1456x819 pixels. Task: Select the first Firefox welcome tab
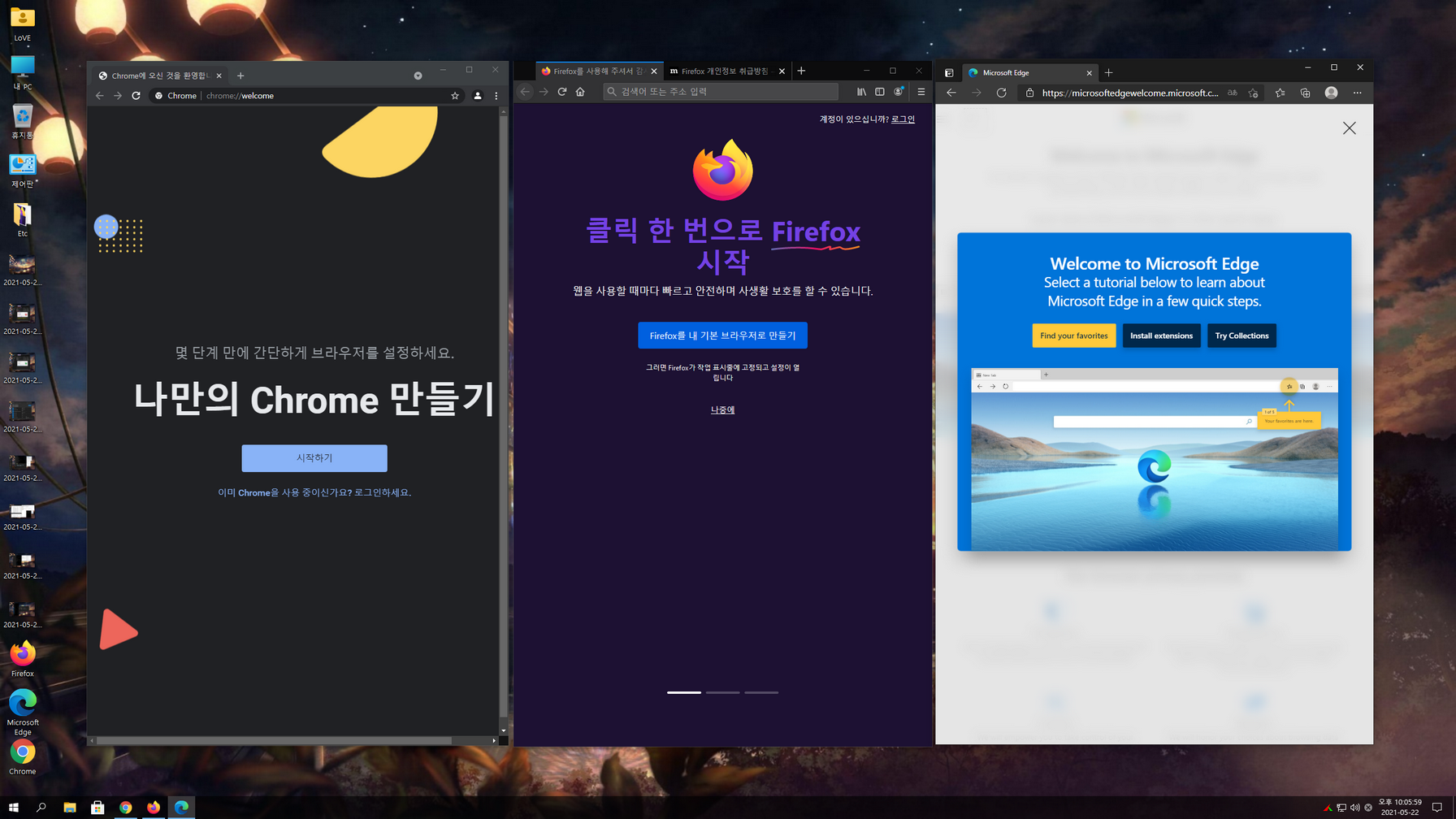[599, 71]
